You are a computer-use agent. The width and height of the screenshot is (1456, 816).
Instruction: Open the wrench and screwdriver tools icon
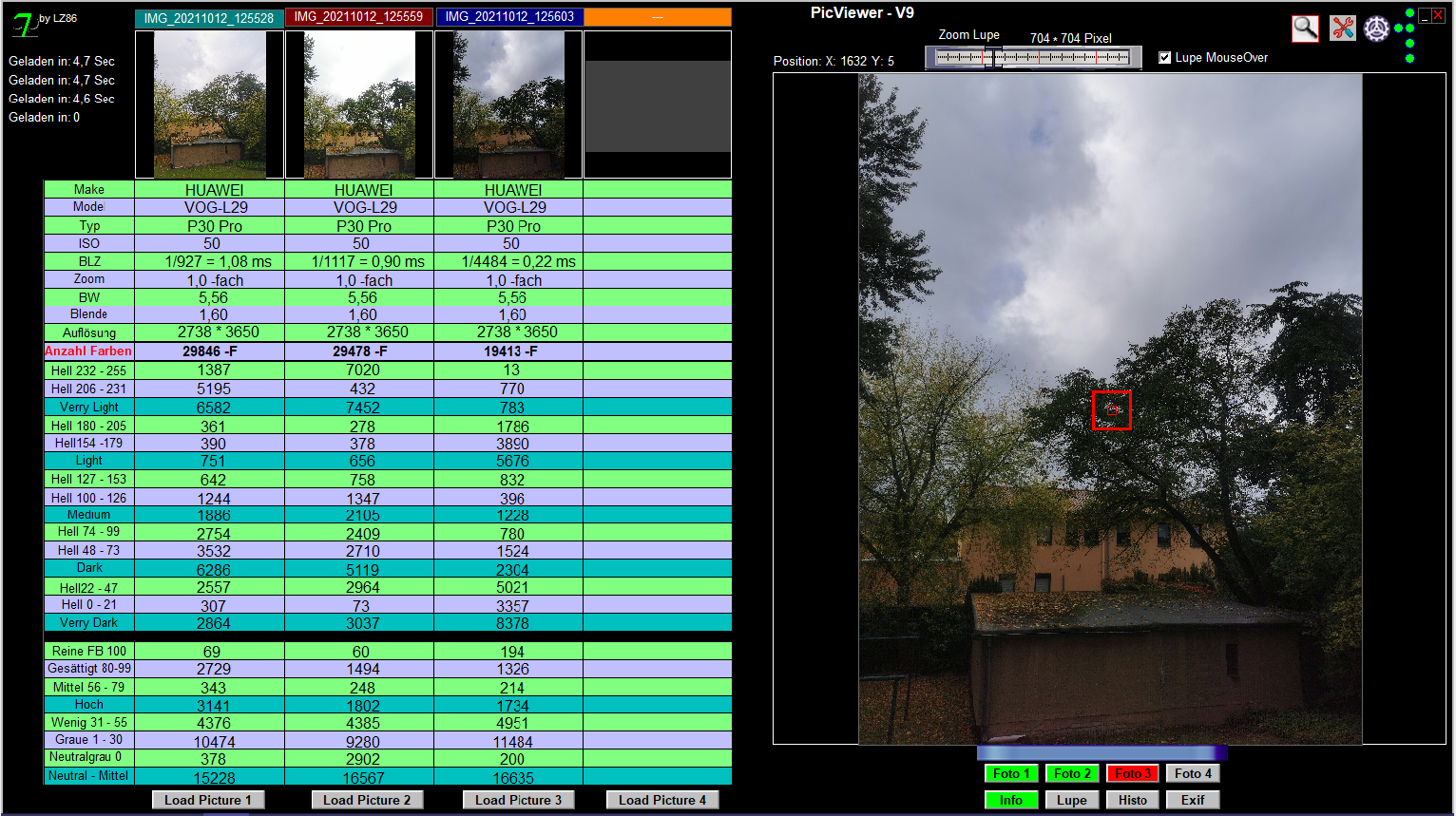1342,28
